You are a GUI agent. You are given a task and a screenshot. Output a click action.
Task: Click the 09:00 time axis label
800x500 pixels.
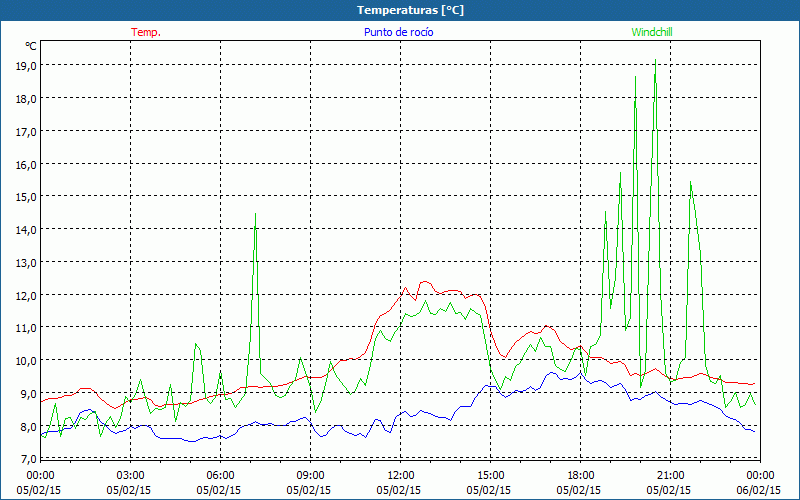(310, 476)
